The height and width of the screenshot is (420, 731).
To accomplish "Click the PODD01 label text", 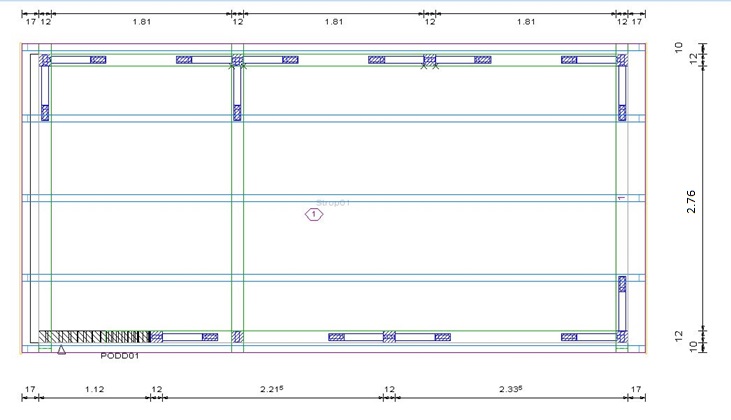I will tap(118, 355).
